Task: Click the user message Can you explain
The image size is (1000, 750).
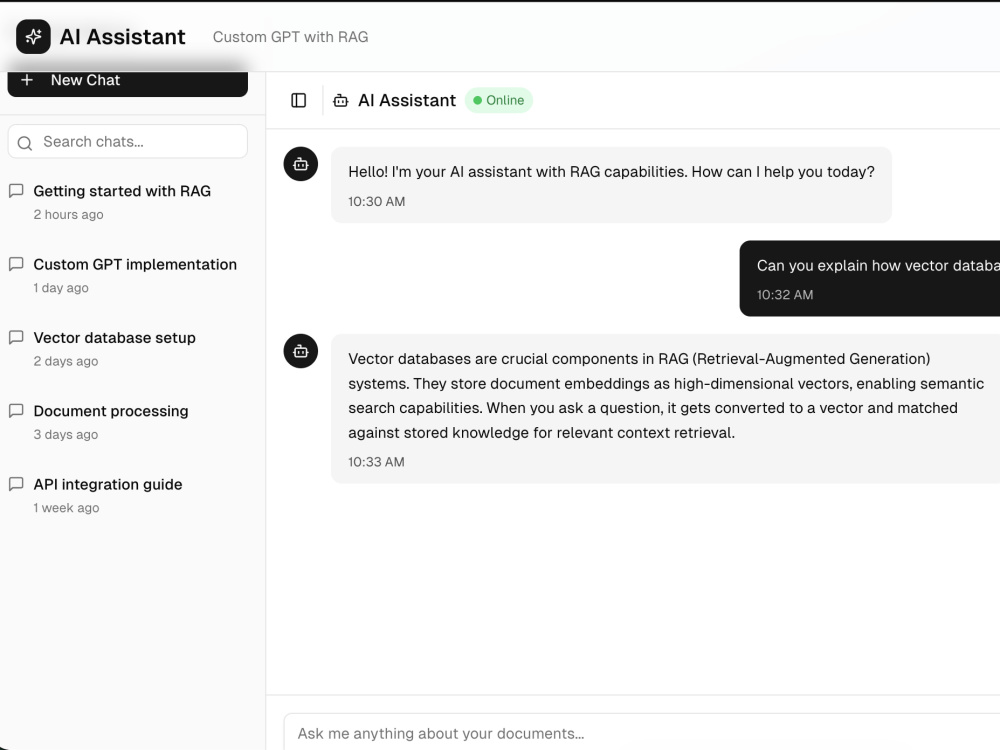Action: tap(878, 265)
